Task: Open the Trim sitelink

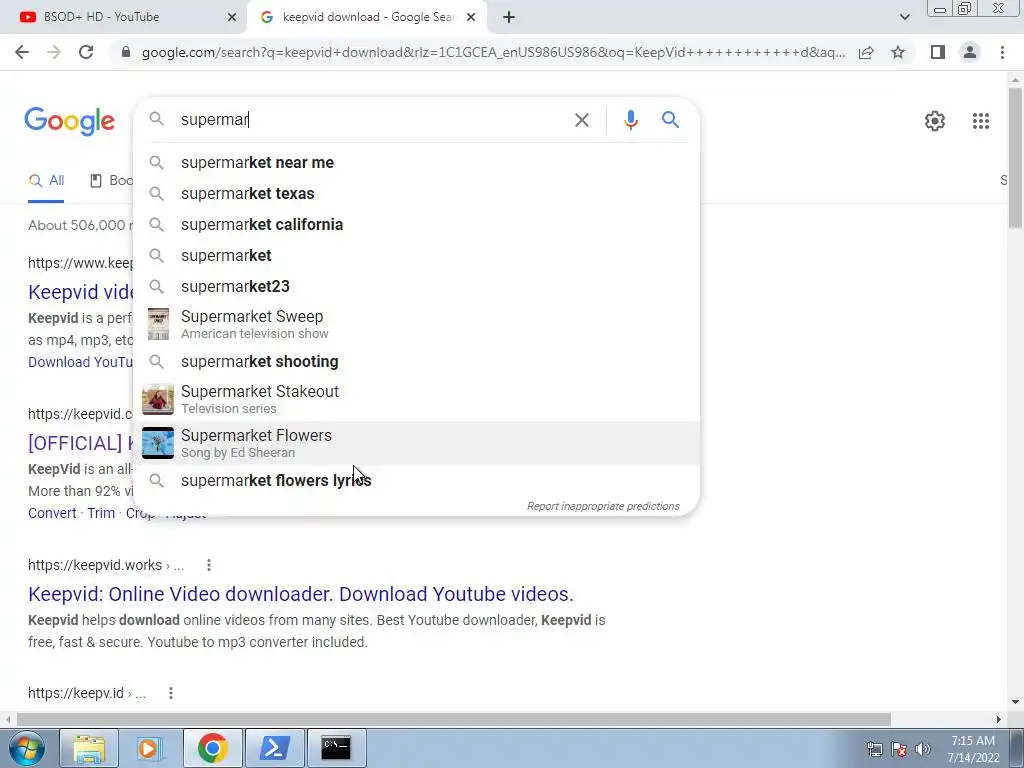Action: [101, 513]
